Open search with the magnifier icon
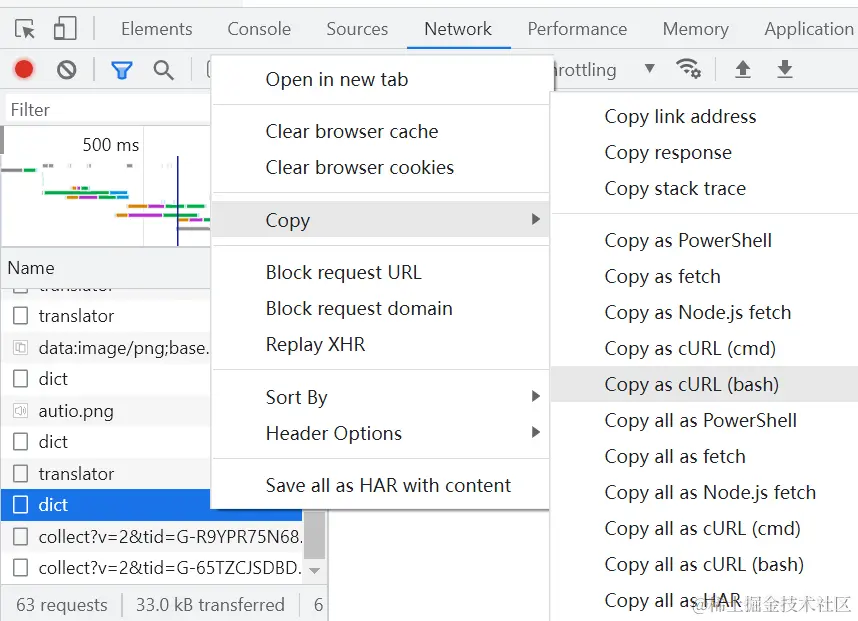The height and width of the screenshot is (621, 858). [x=164, y=70]
